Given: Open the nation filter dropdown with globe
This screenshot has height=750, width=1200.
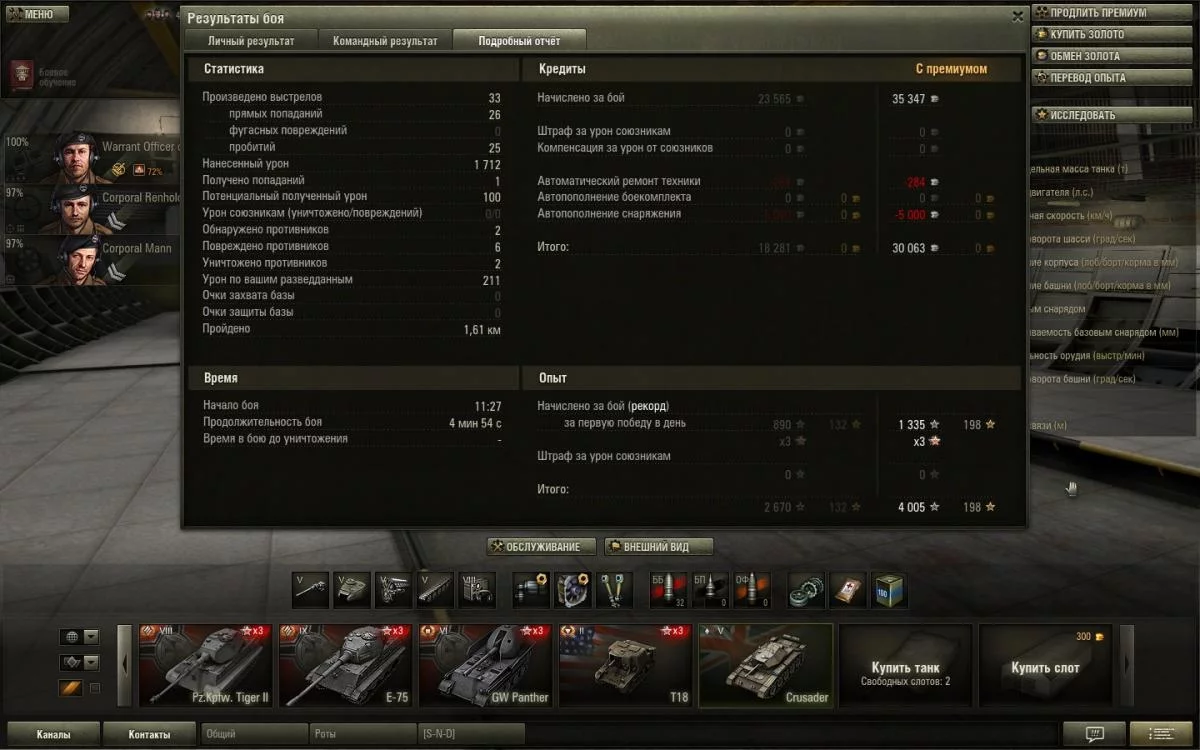Looking at the screenshot, I should coord(79,637).
